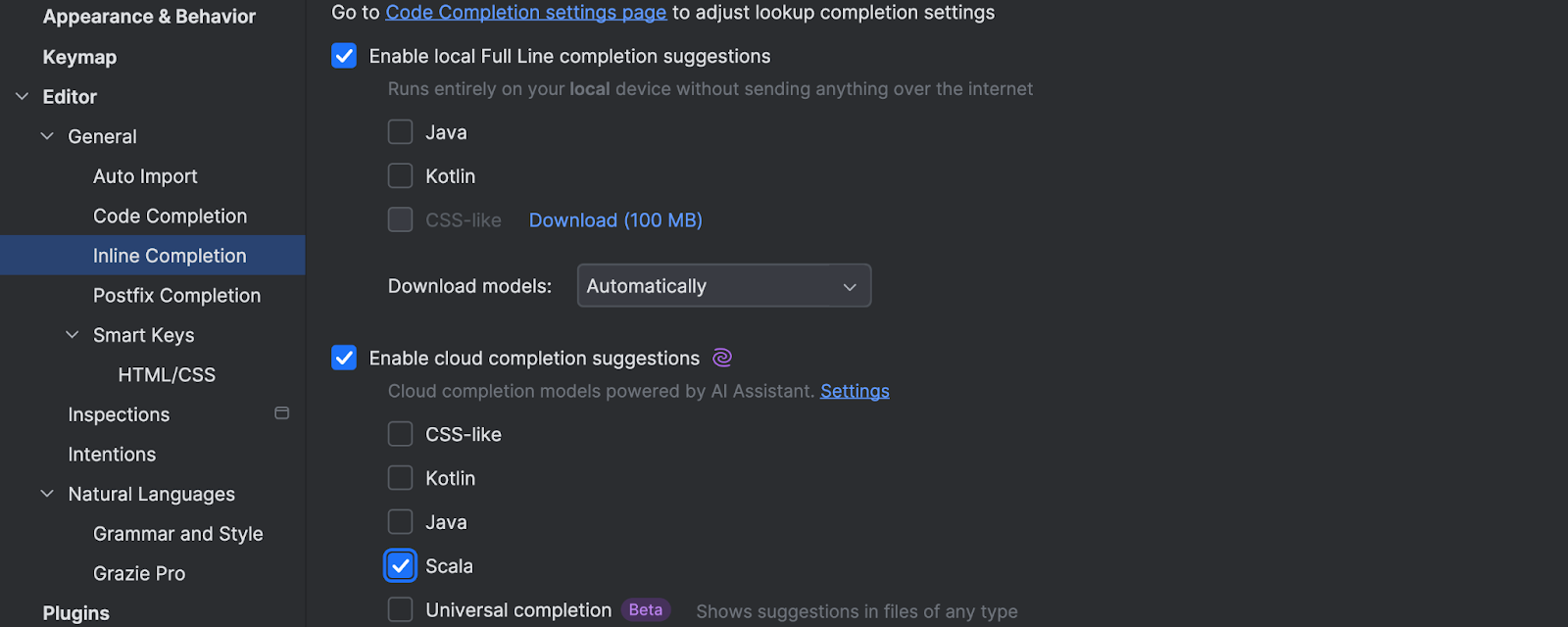Enable CSS-like under cloud completion

click(x=400, y=434)
